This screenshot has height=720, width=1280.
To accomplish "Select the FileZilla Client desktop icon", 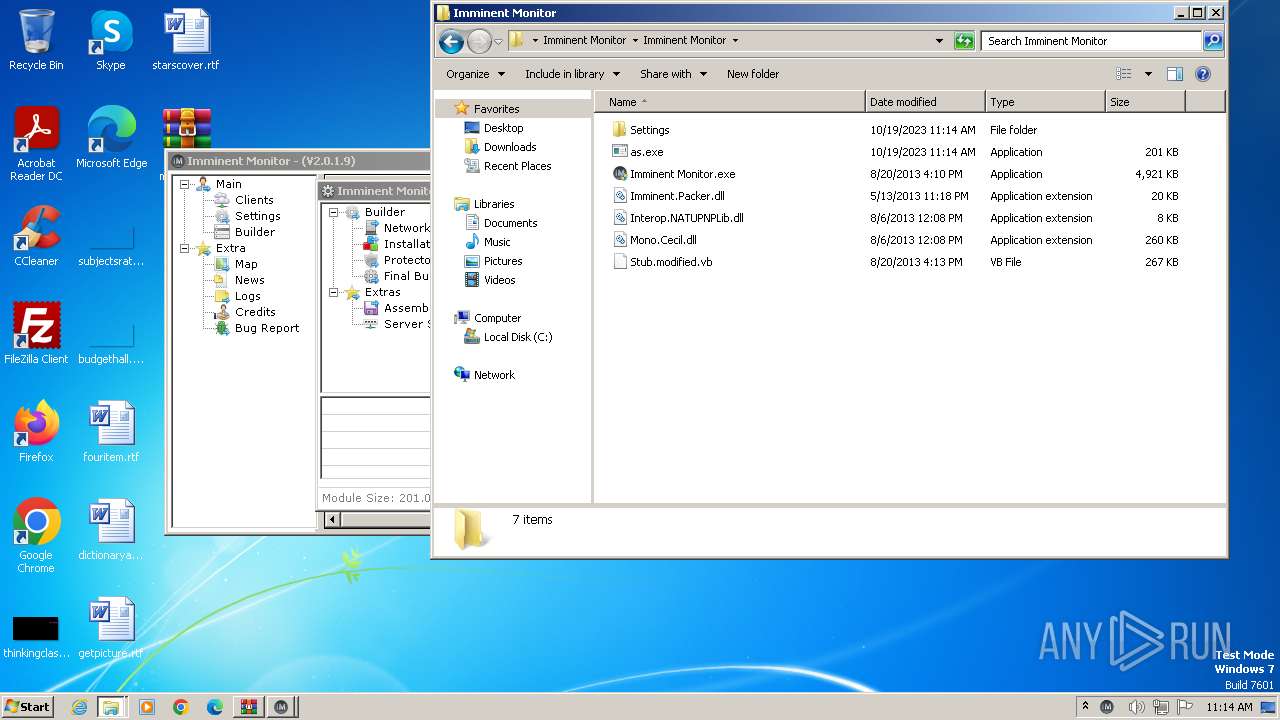I will [x=36, y=333].
